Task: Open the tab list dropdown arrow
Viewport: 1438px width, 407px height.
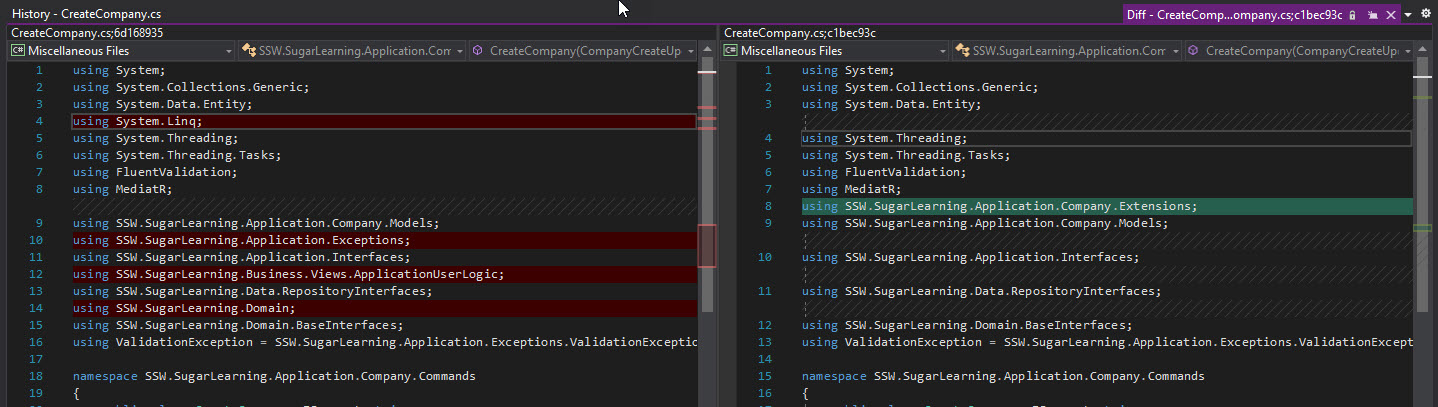Action: pos(1409,15)
